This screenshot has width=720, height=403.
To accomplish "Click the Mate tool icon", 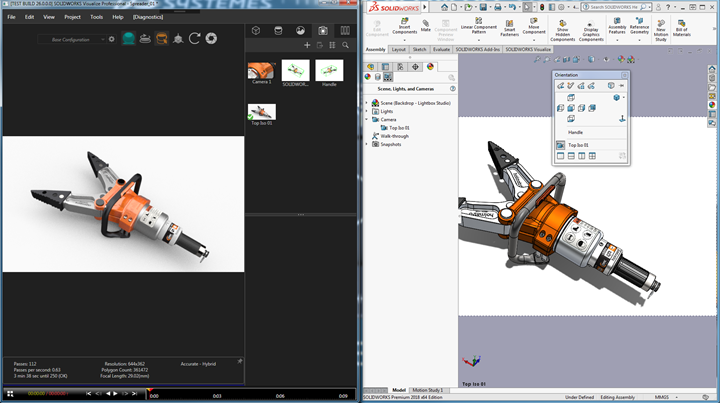I will [x=426, y=22].
